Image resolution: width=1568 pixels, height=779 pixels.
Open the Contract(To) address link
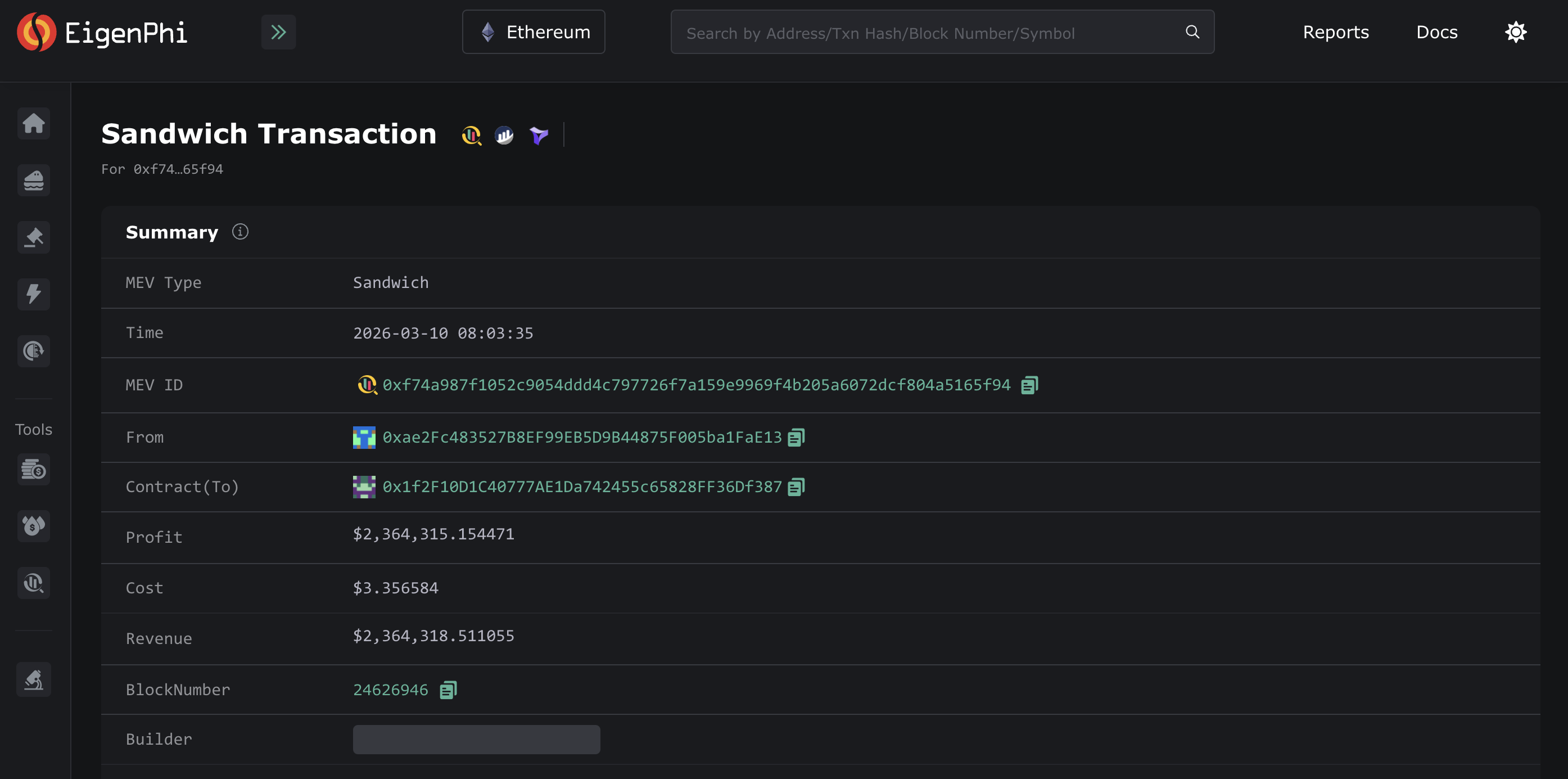click(x=582, y=487)
